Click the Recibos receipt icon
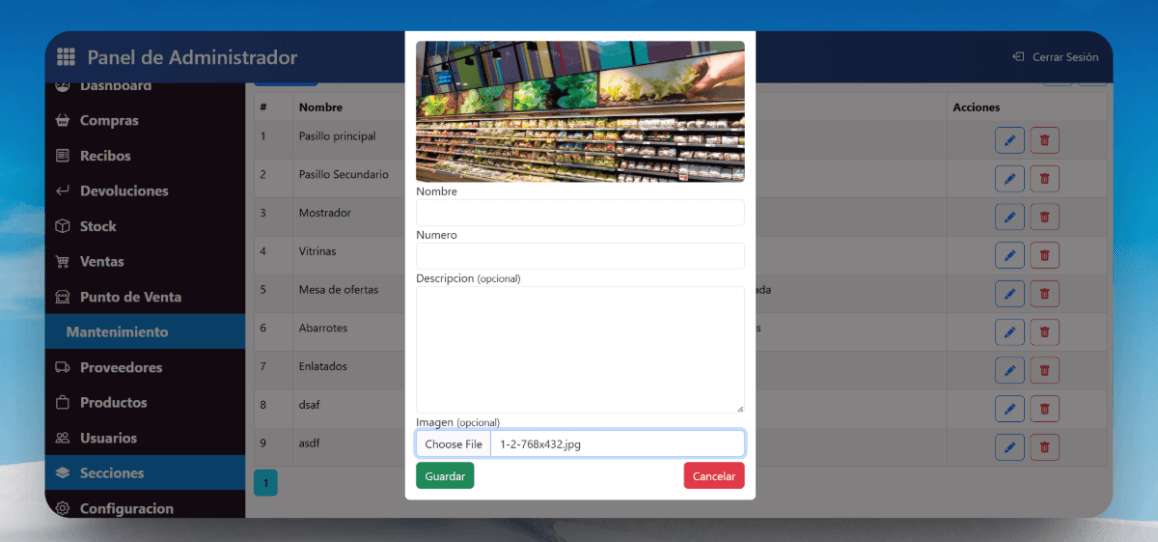 point(62,156)
